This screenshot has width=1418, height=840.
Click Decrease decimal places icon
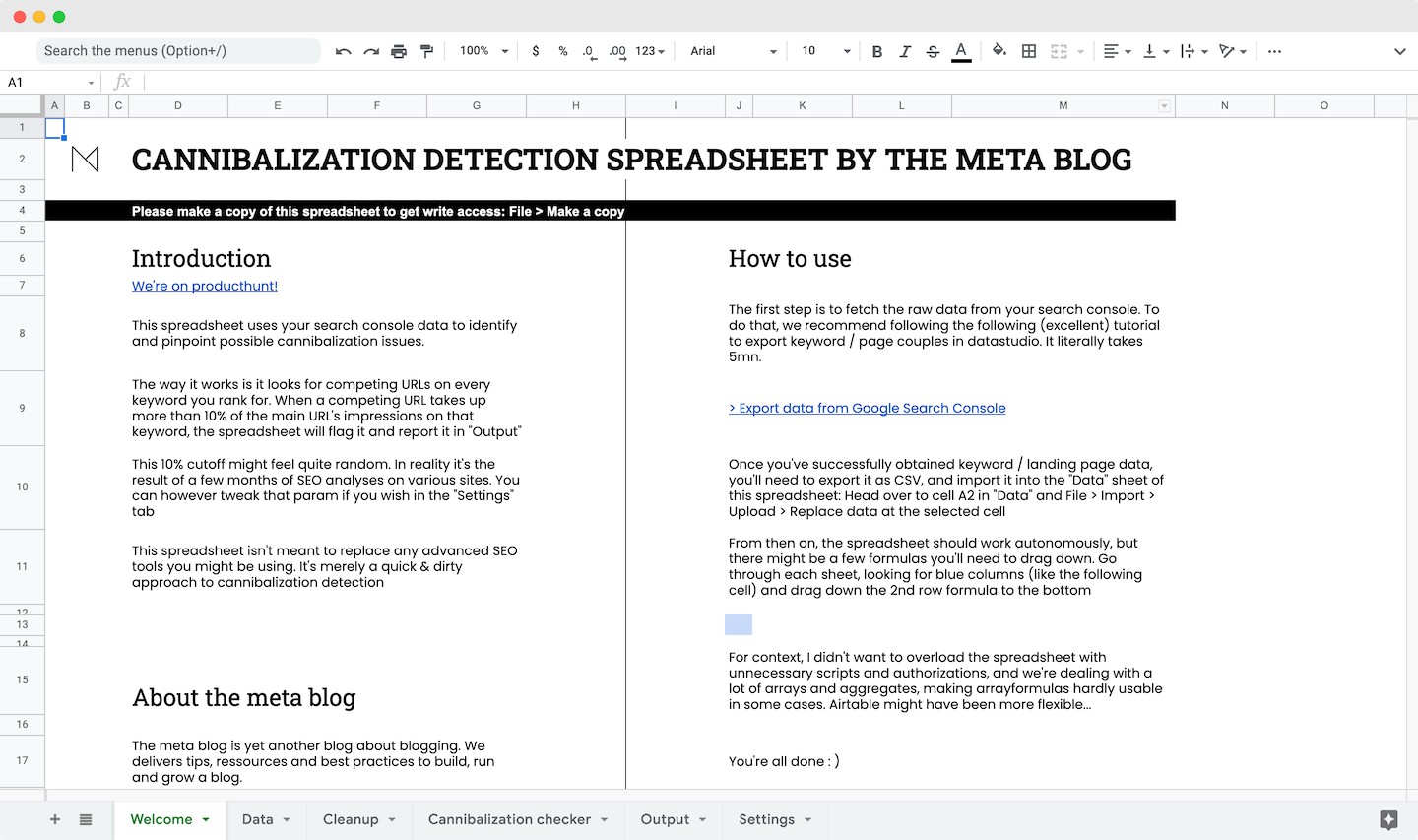click(x=588, y=50)
